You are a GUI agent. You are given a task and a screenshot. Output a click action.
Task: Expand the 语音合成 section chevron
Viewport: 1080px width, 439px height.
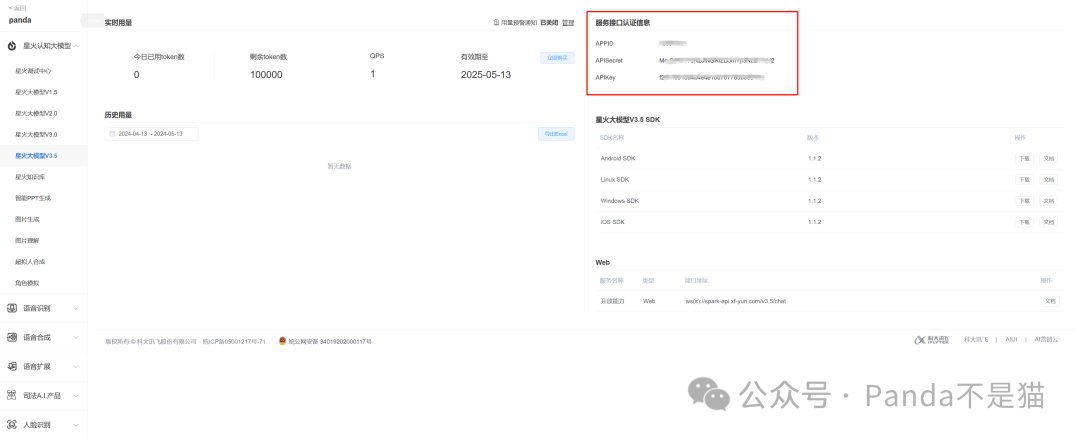click(x=76, y=337)
